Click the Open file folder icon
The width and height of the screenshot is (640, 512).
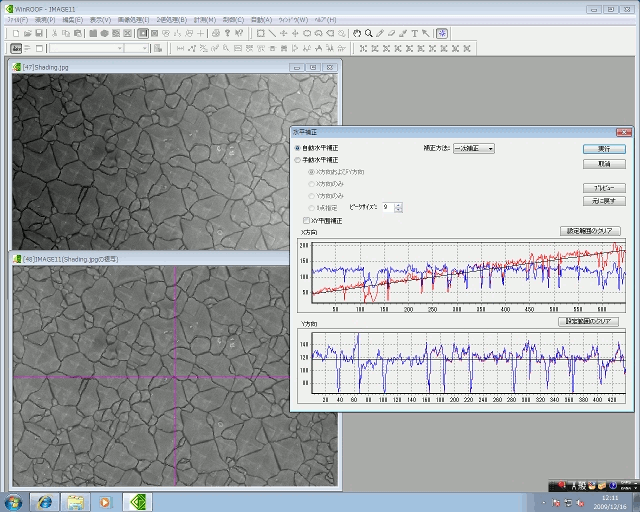(x=27, y=33)
